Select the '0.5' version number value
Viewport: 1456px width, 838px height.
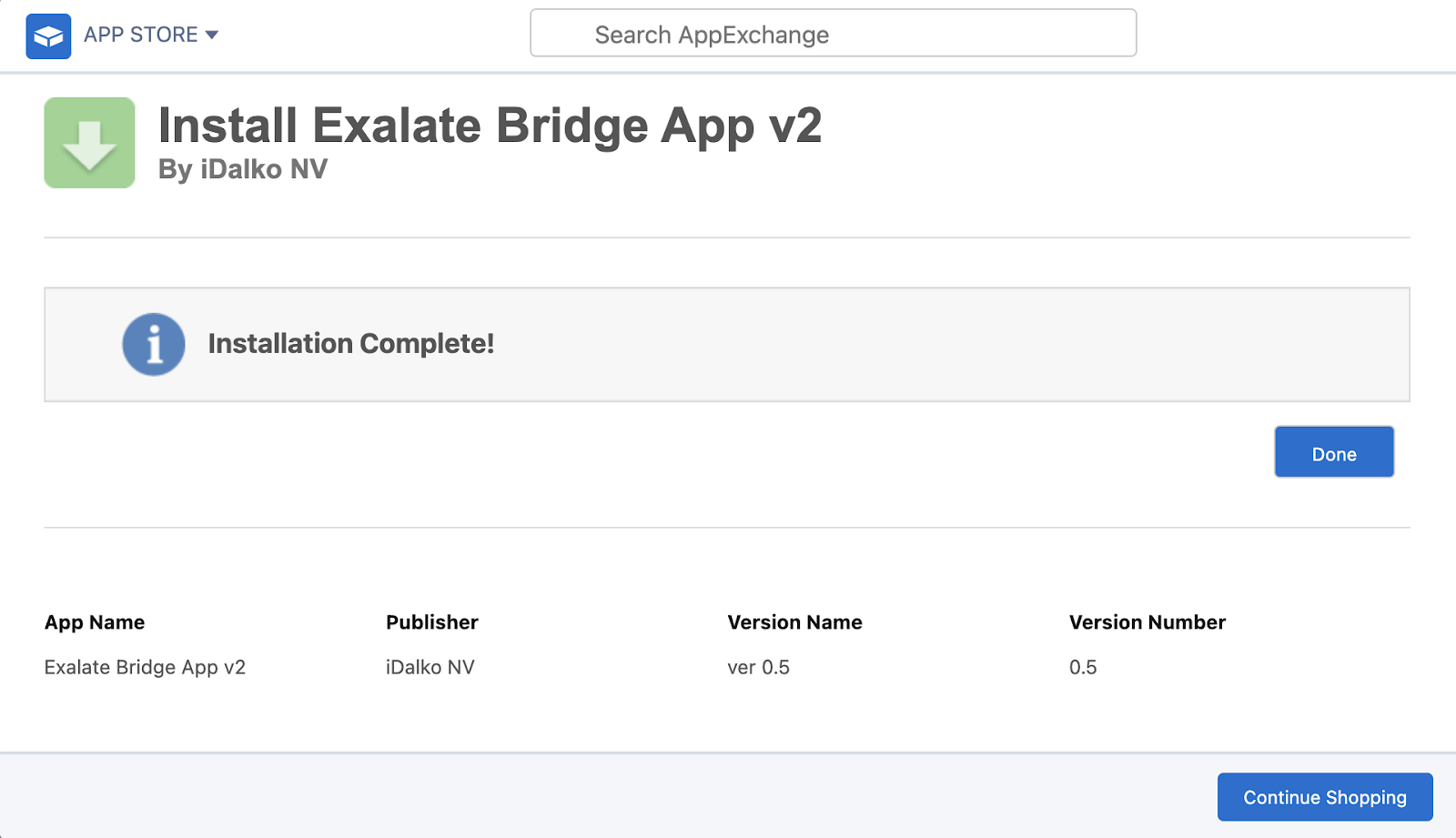click(1083, 667)
